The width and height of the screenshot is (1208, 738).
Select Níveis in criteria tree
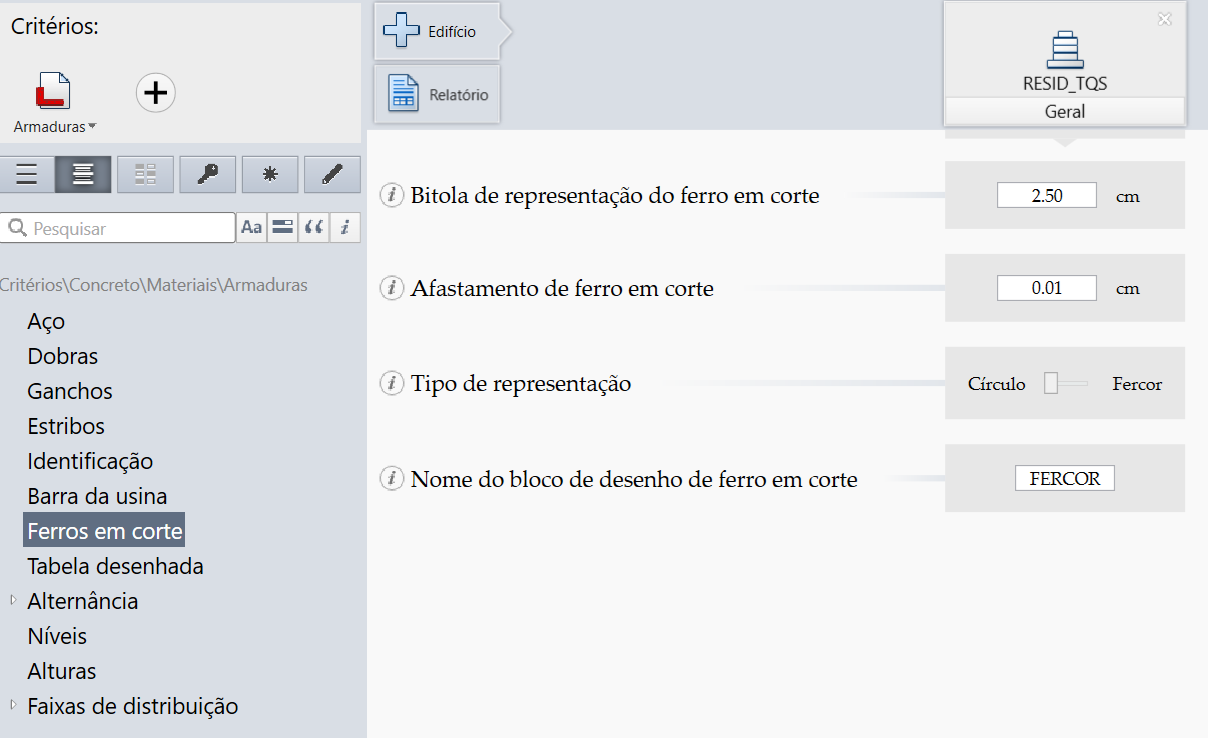(57, 636)
